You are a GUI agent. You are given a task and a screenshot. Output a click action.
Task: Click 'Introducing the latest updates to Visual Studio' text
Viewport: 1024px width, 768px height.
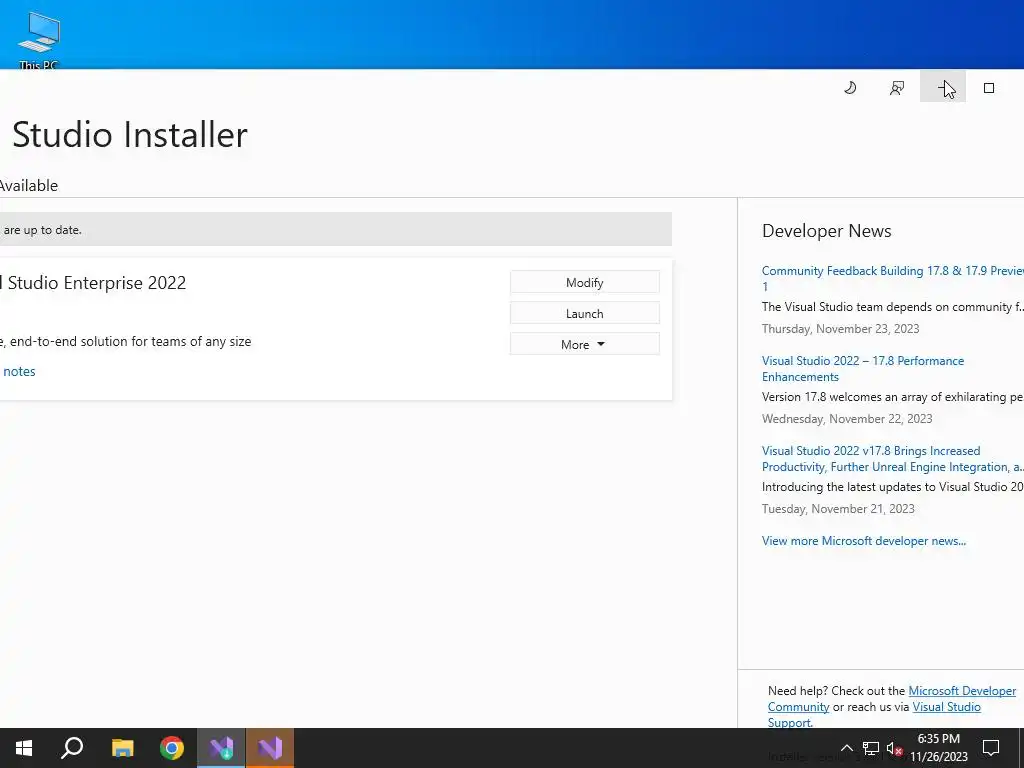892,487
